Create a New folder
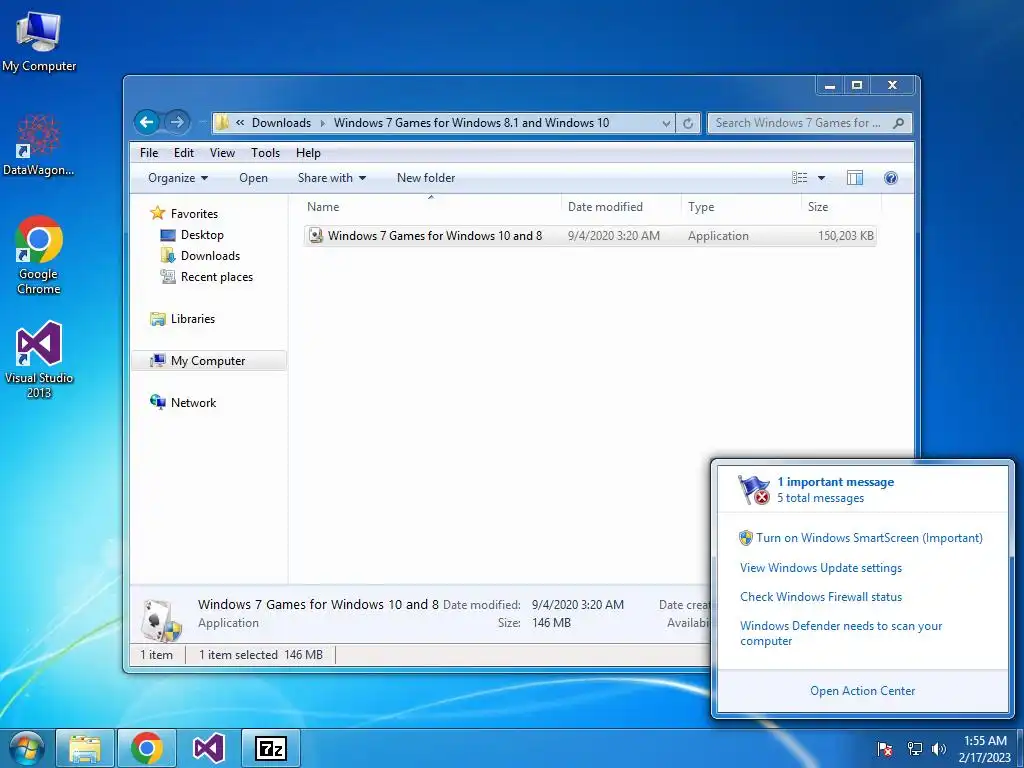 pyautogui.click(x=426, y=178)
